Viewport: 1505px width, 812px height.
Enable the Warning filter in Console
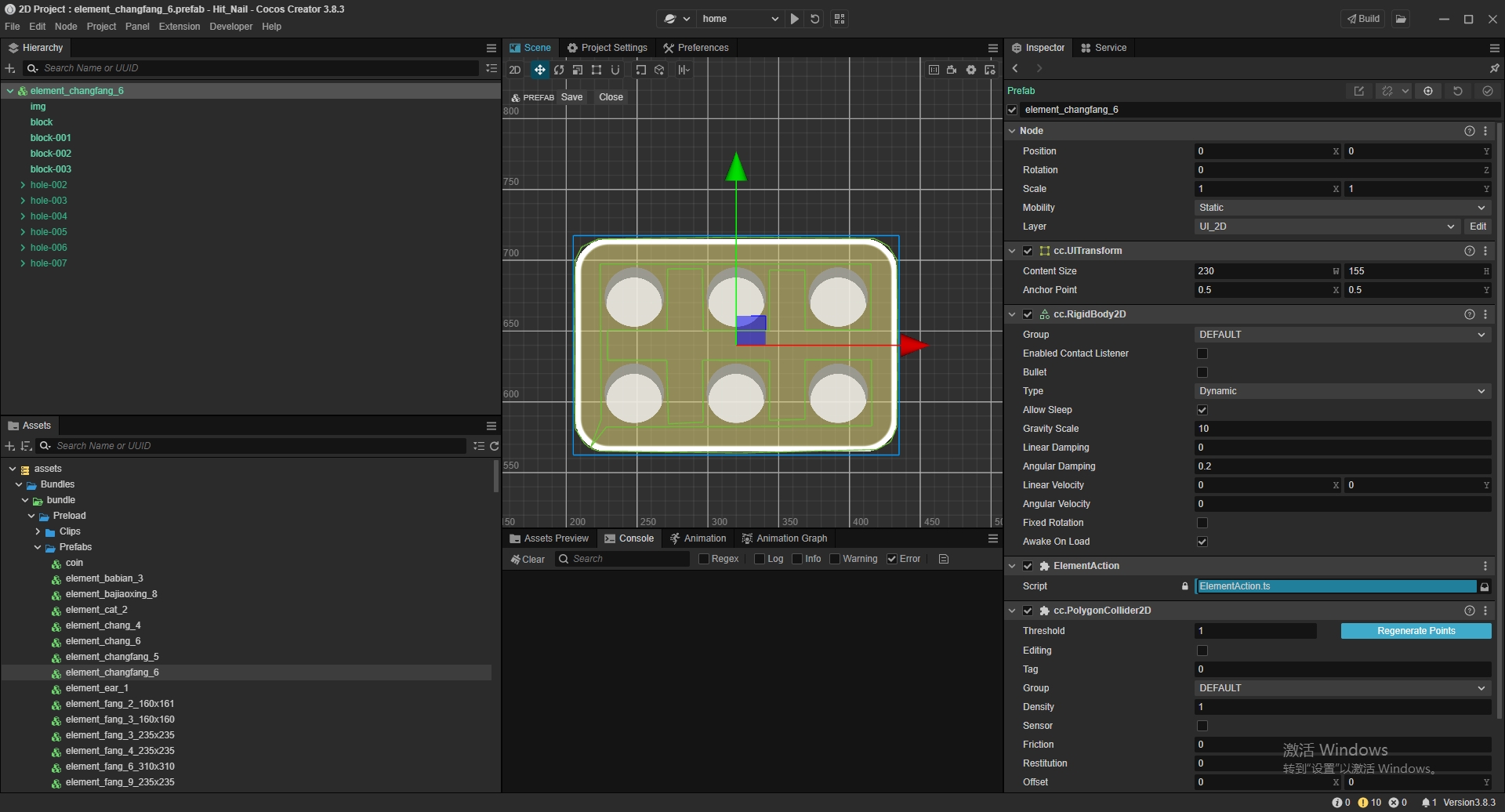click(x=835, y=559)
